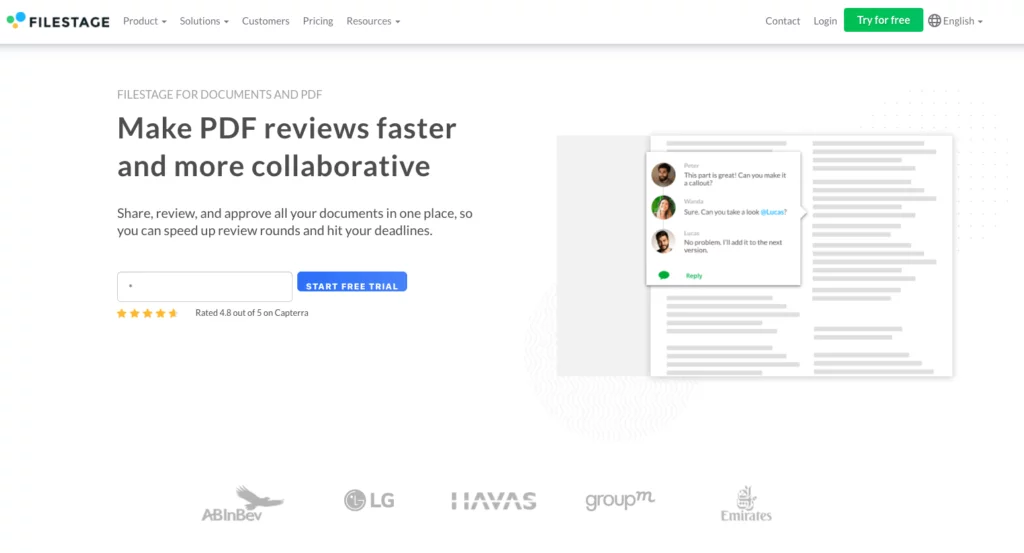Click Lucas's profile photo in comments
This screenshot has width=1024, height=553.
[x=663, y=241]
